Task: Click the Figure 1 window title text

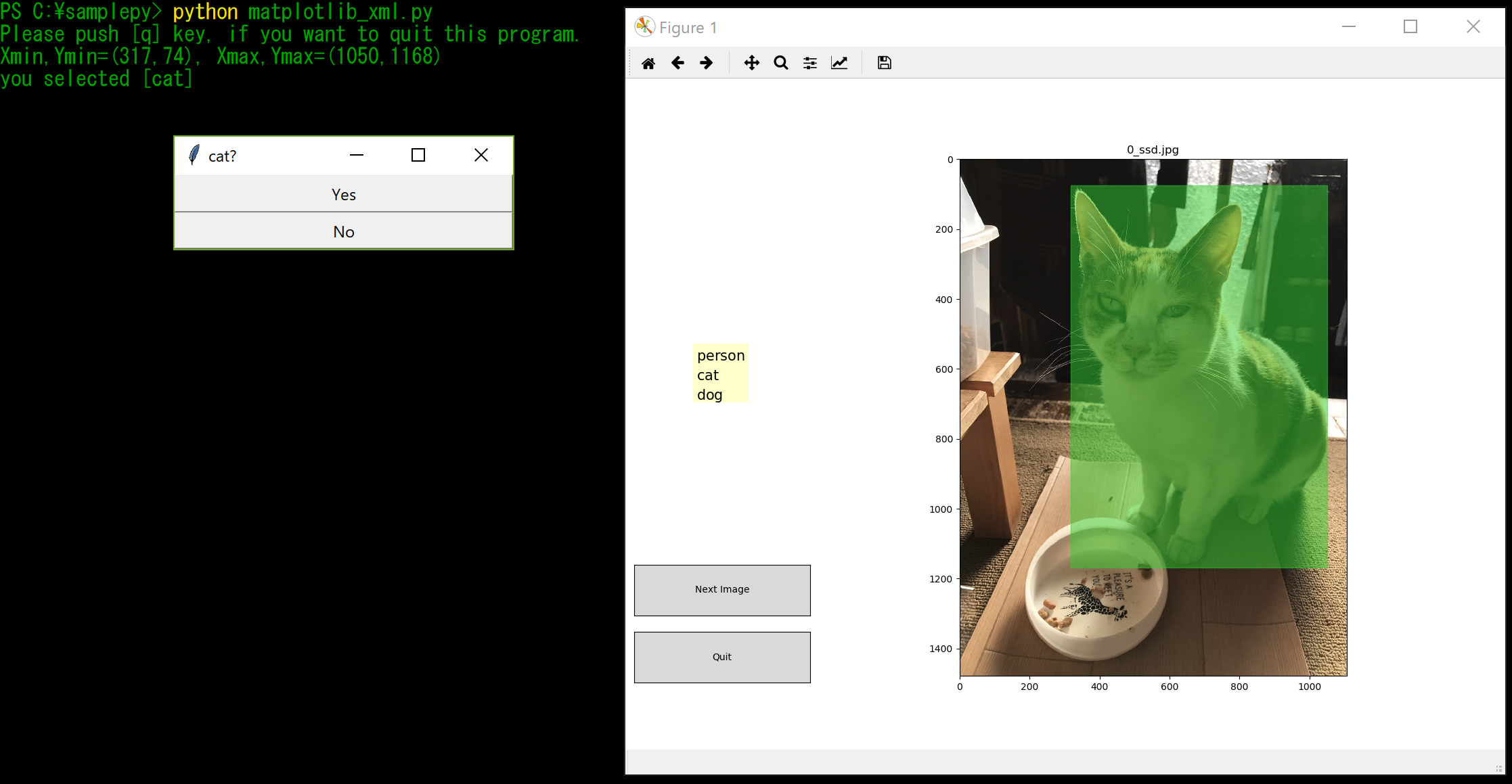Action: [688, 28]
